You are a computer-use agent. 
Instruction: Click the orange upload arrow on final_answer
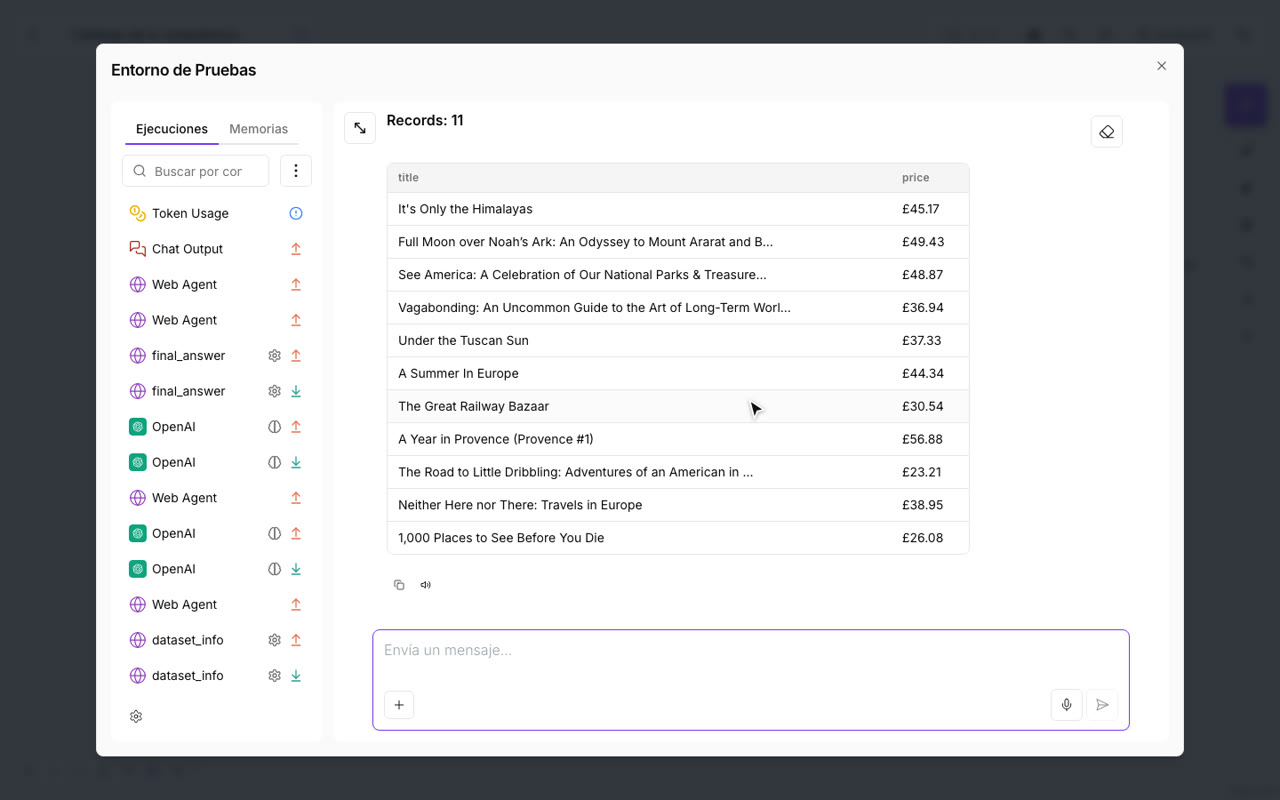click(296, 356)
